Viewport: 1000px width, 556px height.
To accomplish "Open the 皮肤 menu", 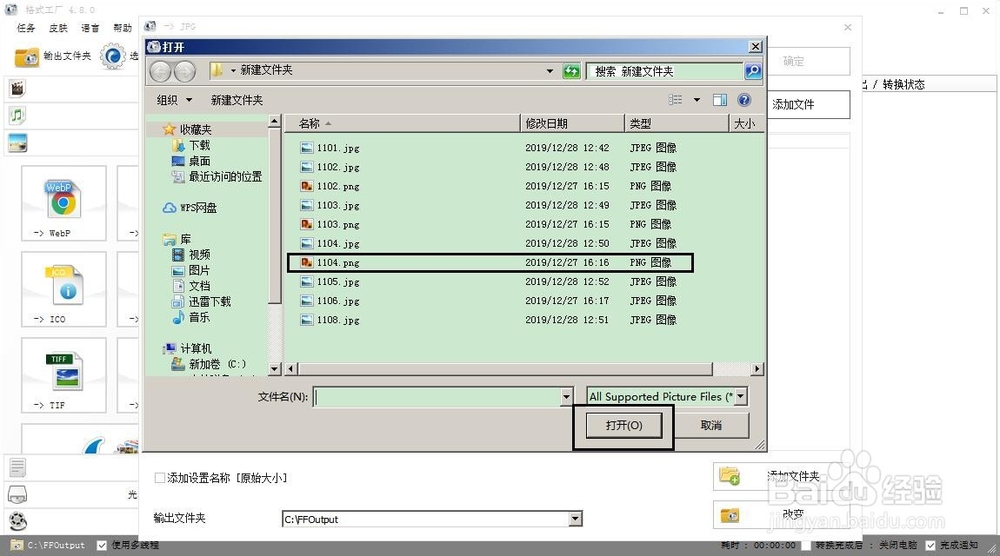I will click(x=58, y=28).
